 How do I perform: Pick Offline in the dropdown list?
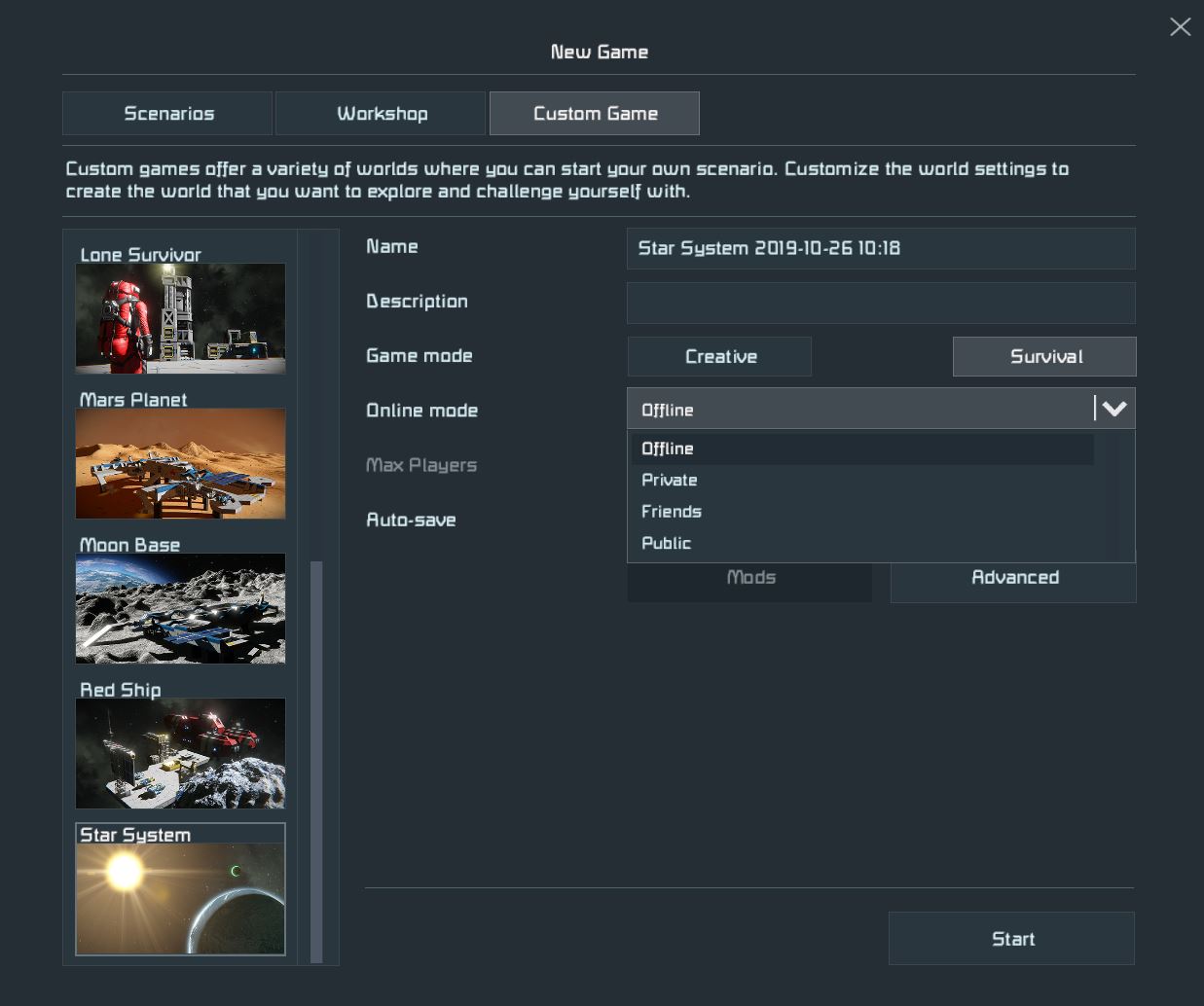coord(862,449)
